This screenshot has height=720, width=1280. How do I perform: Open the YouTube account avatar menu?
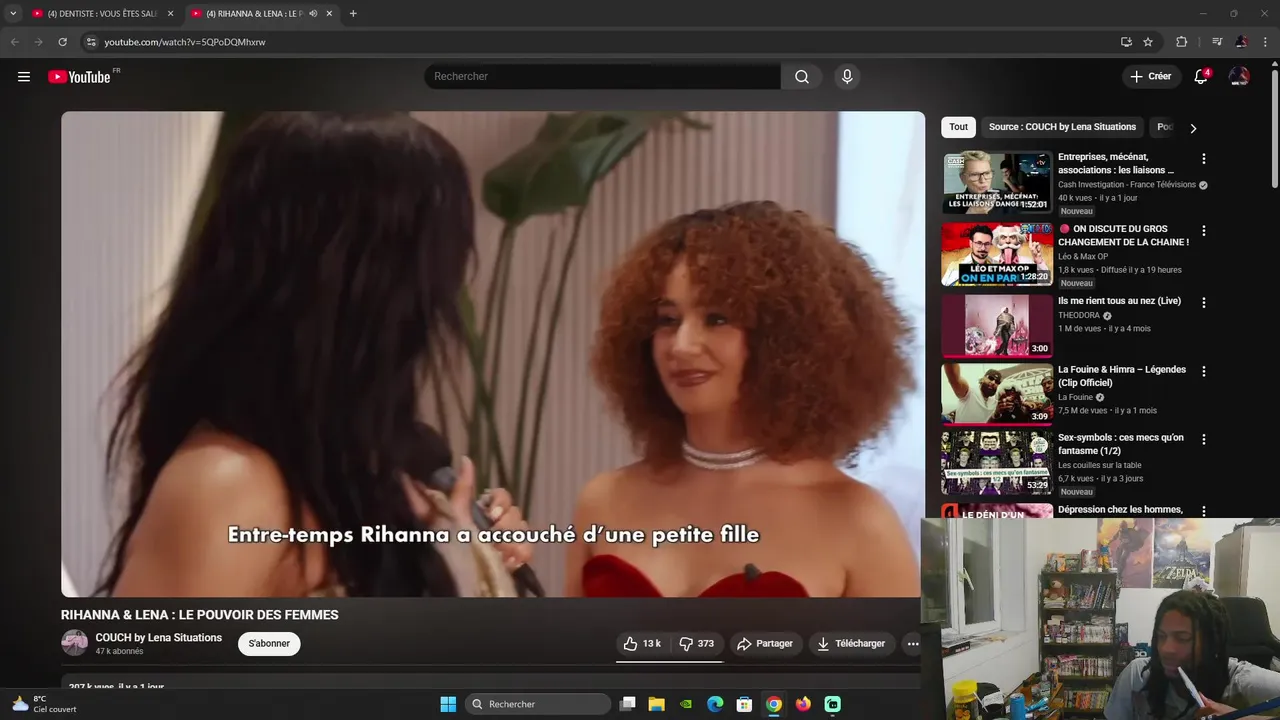(x=1239, y=77)
